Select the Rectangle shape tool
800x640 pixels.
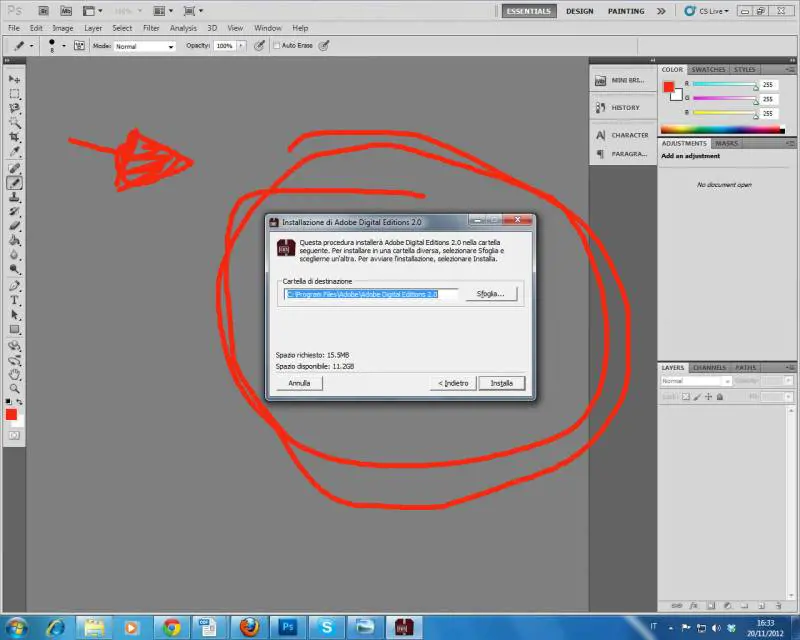pos(14,329)
